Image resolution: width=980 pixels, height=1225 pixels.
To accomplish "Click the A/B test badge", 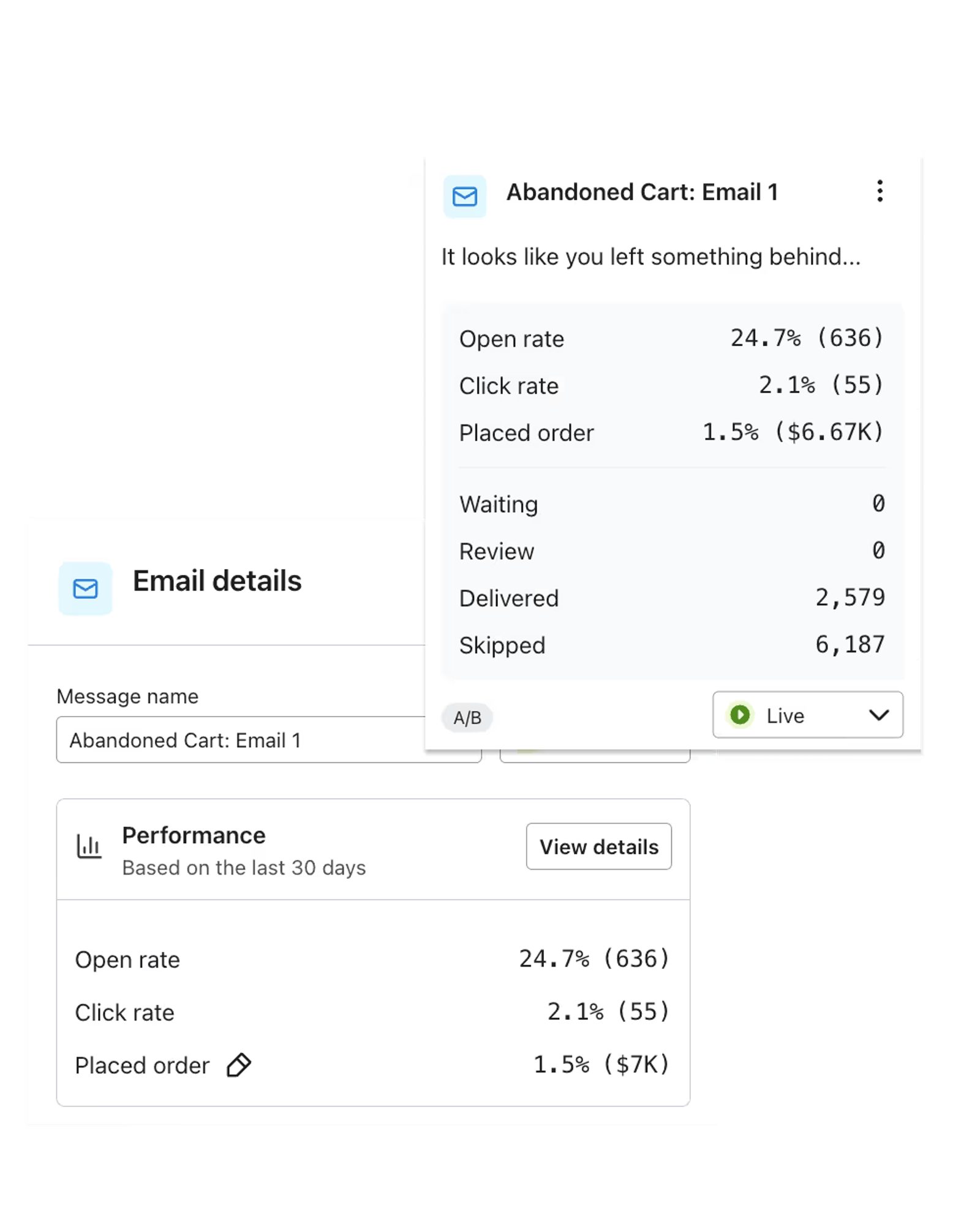I will pyautogui.click(x=467, y=717).
